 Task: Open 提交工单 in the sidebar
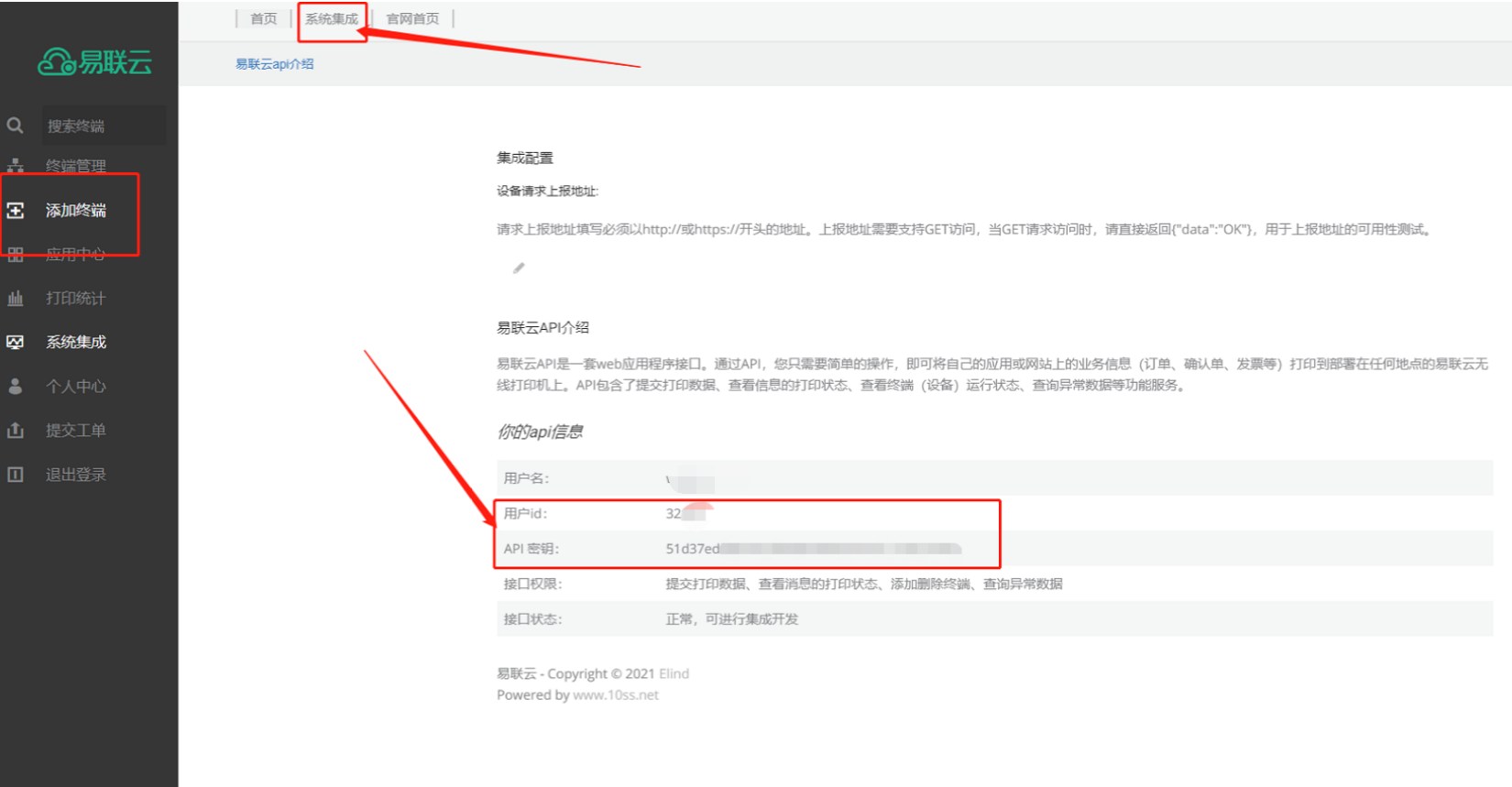pos(76,431)
